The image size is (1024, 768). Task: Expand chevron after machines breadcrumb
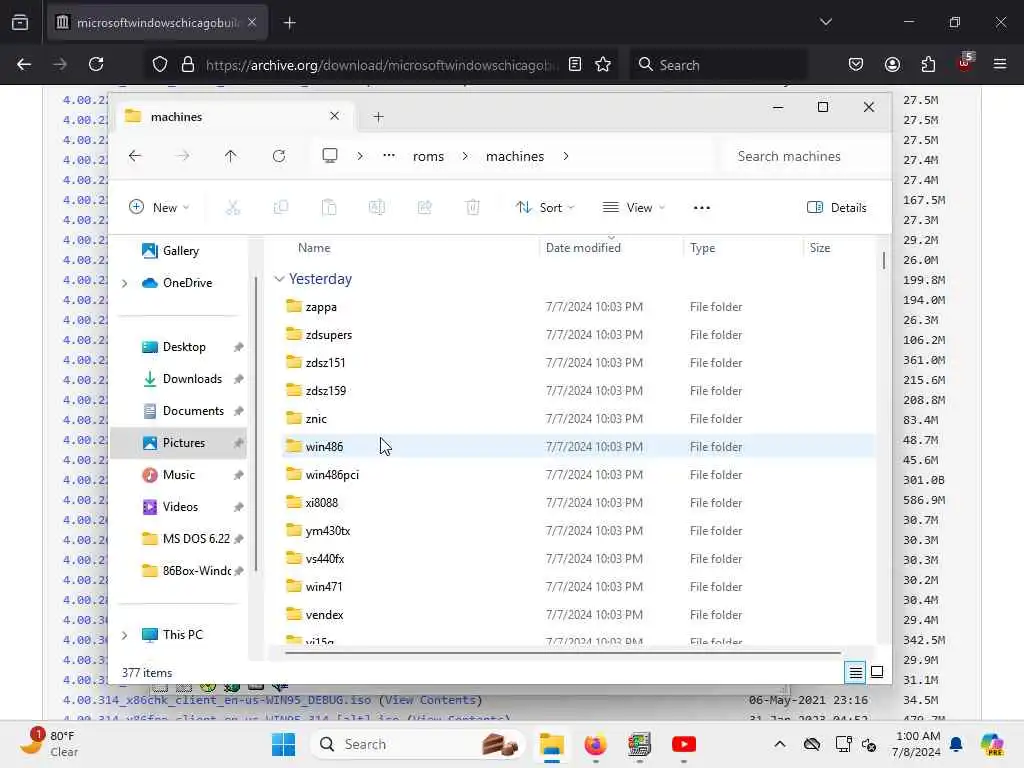pos(566,156)
